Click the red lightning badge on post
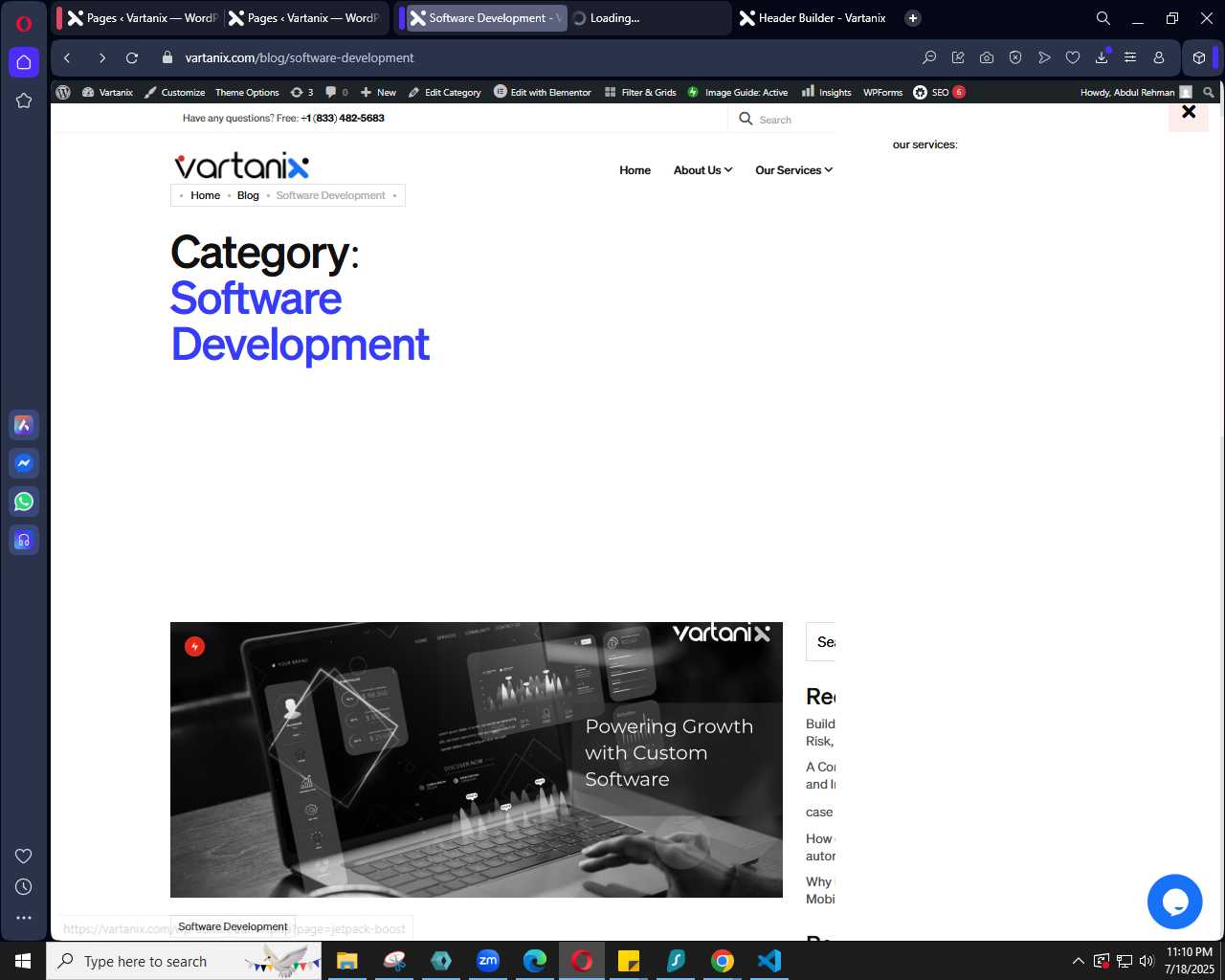 click(x=194, y=647)
